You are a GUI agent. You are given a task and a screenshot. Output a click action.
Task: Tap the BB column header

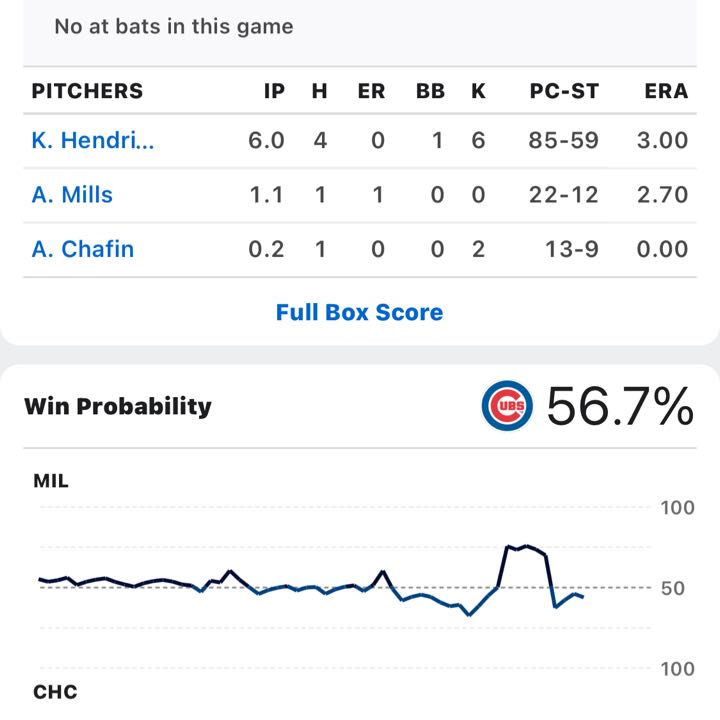(430, 91)
